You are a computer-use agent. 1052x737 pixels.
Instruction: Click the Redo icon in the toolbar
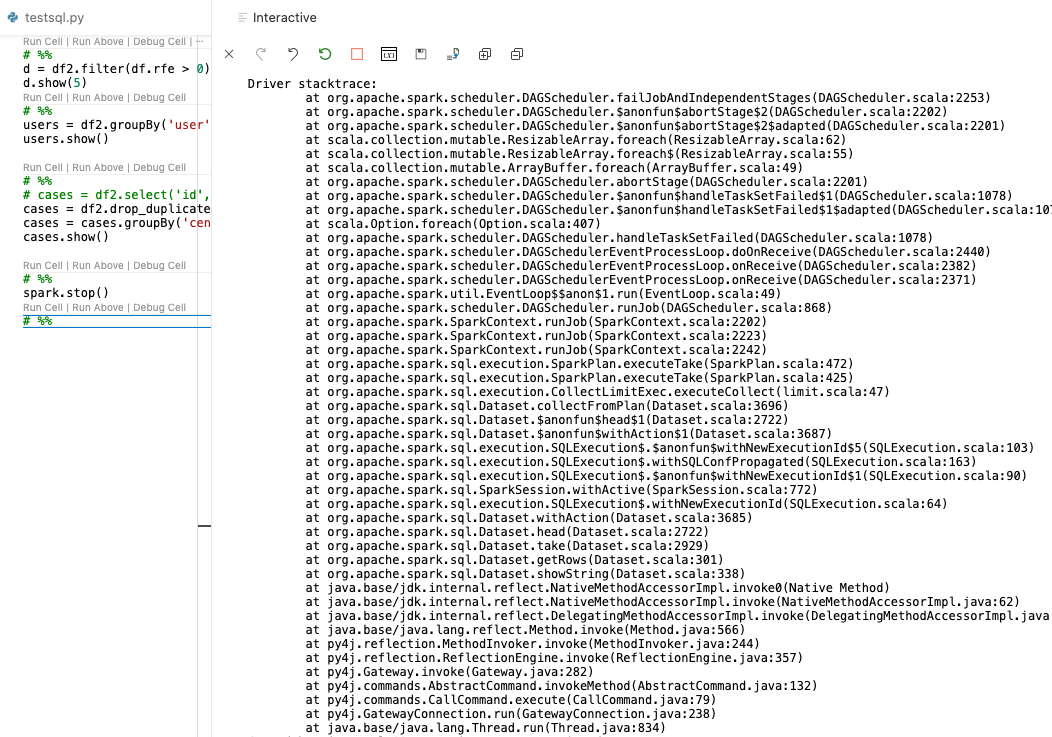[261, 54]
